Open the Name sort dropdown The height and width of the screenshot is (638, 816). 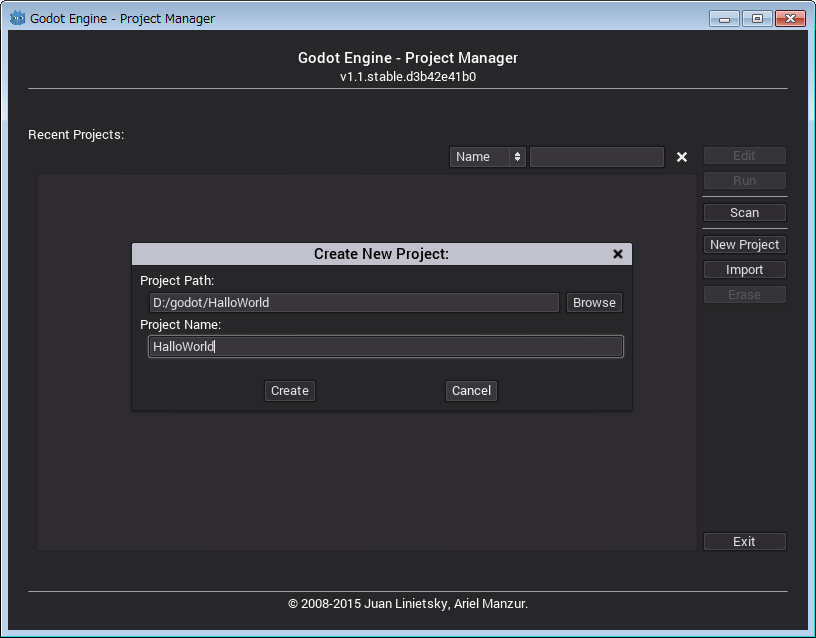click(488, 157)
